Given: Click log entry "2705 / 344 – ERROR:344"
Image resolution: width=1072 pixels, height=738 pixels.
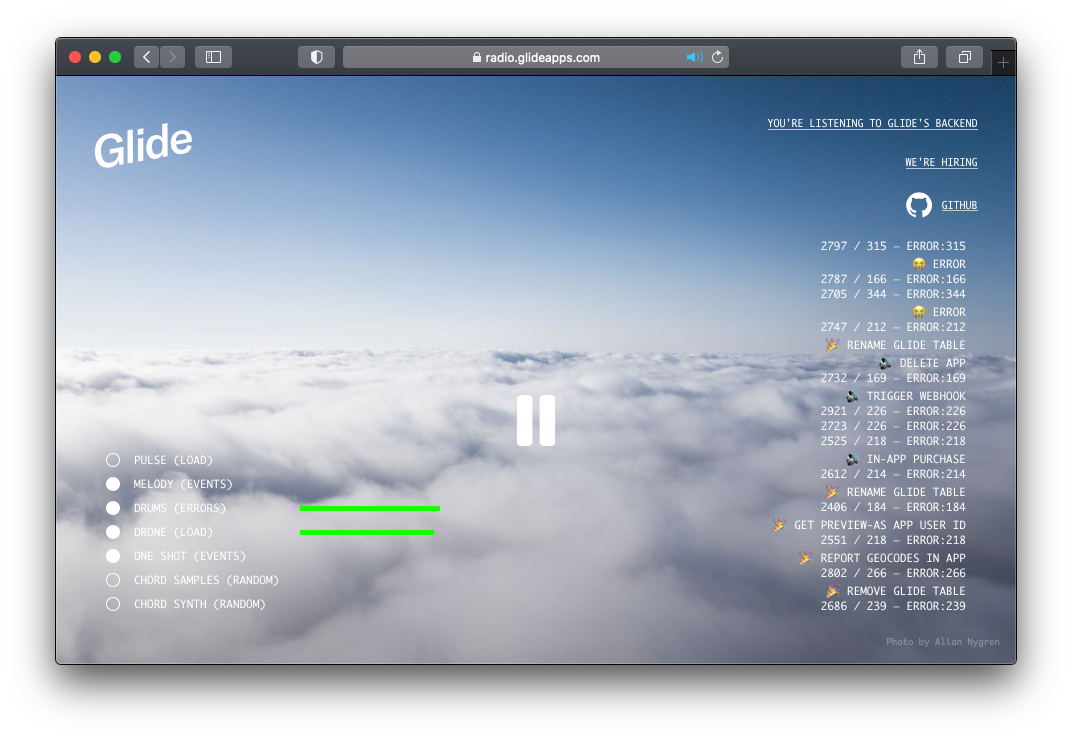Looking at the screenshot, I should [x=893, y=294].
